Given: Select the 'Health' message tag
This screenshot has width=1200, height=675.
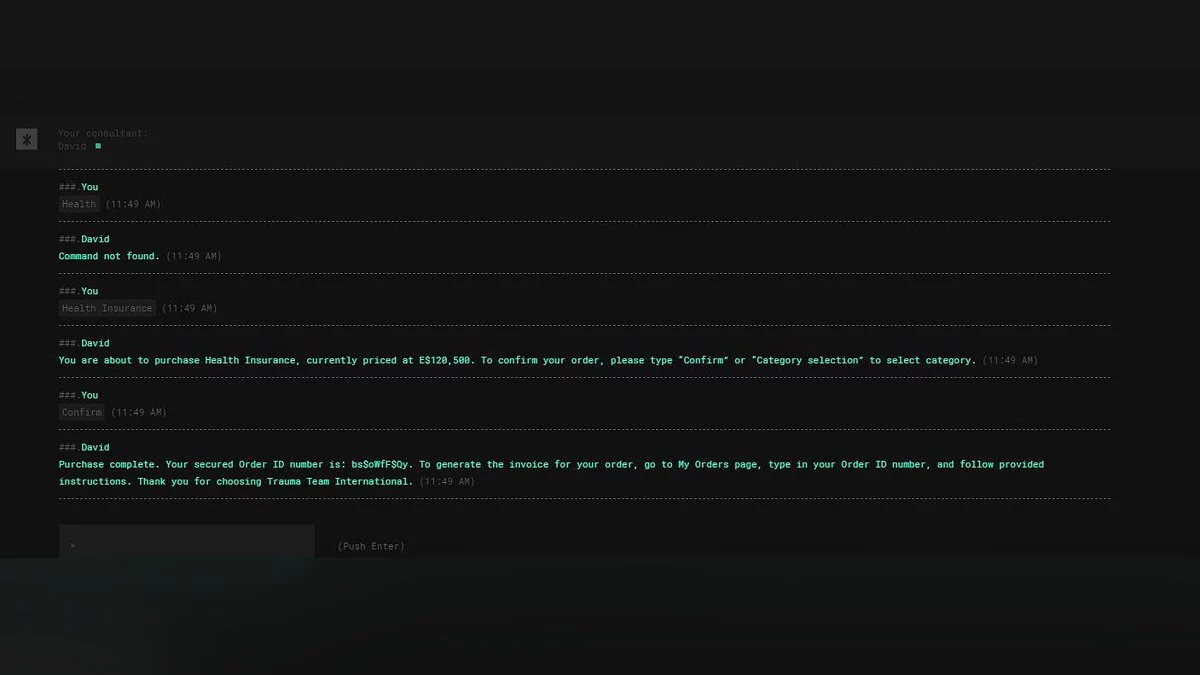Looking at the screenshot, I should pos(79,204).
